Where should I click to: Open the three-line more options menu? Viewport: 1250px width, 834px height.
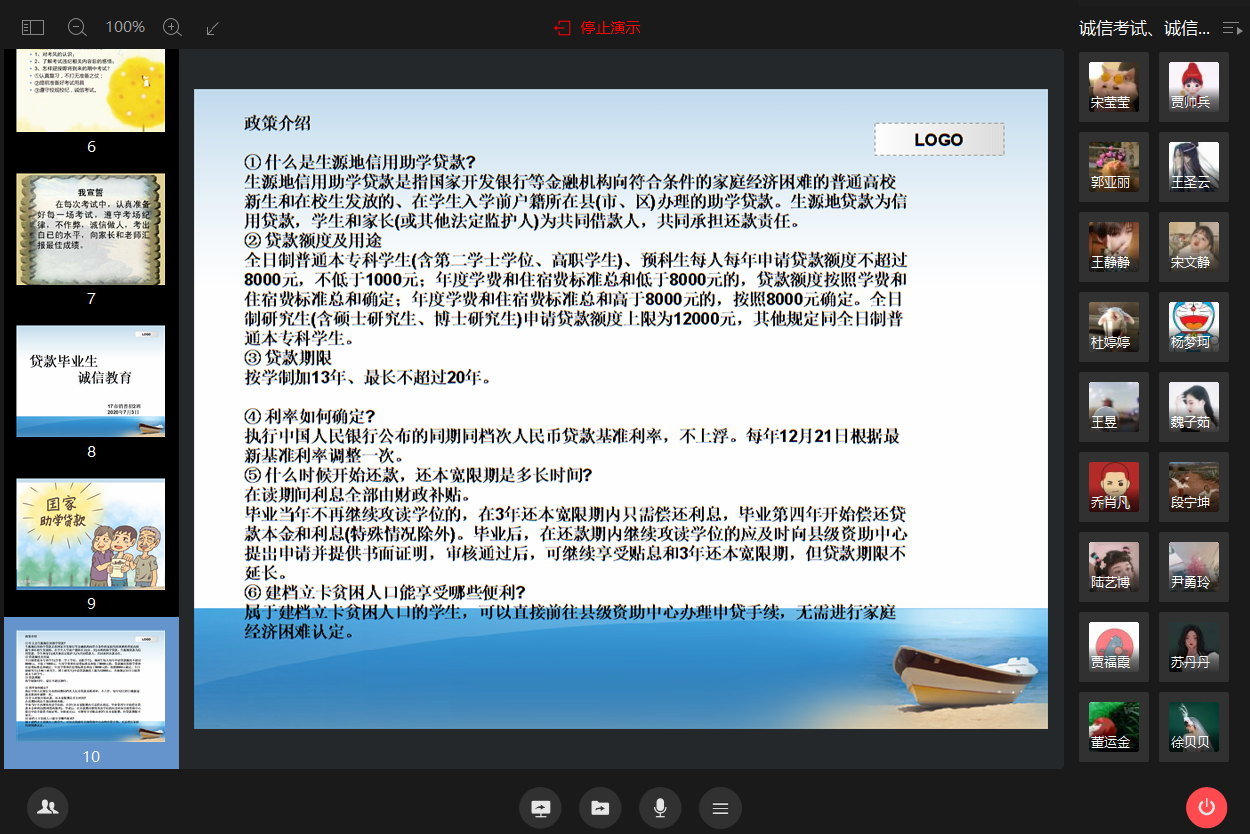720,808
